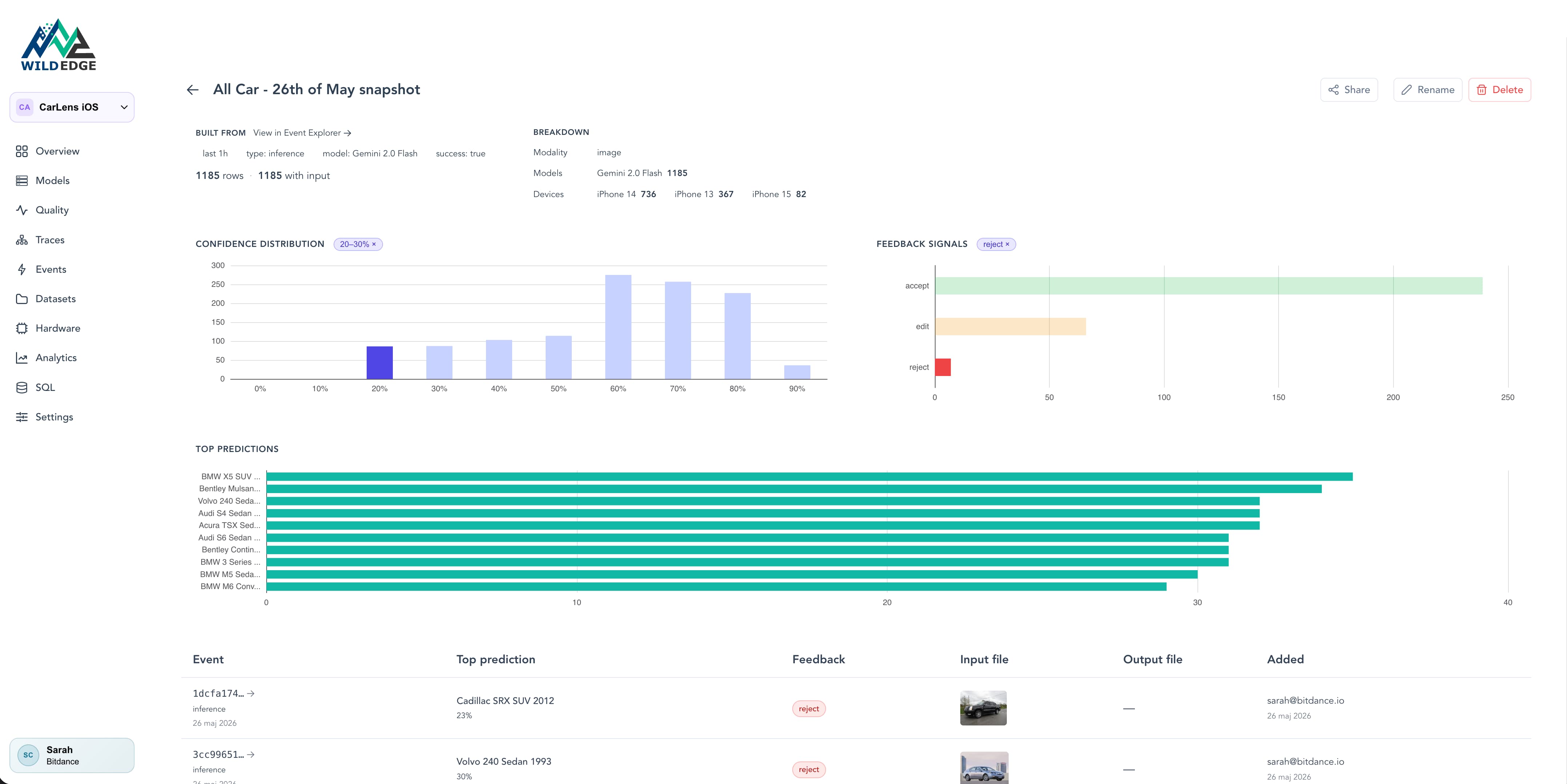Click 'iPhone 13 367' device breakdown
This screenshot has width=1567, height=784.
pos(704,194)
